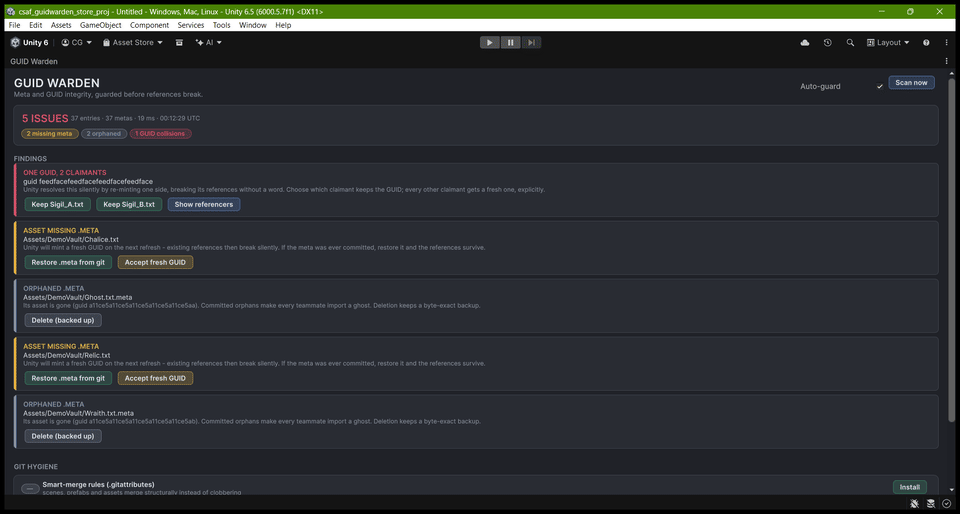Click the search magnifier icon
Viewport: 960px width, 514px height.
pyautogui.click(x=850, y=42)
